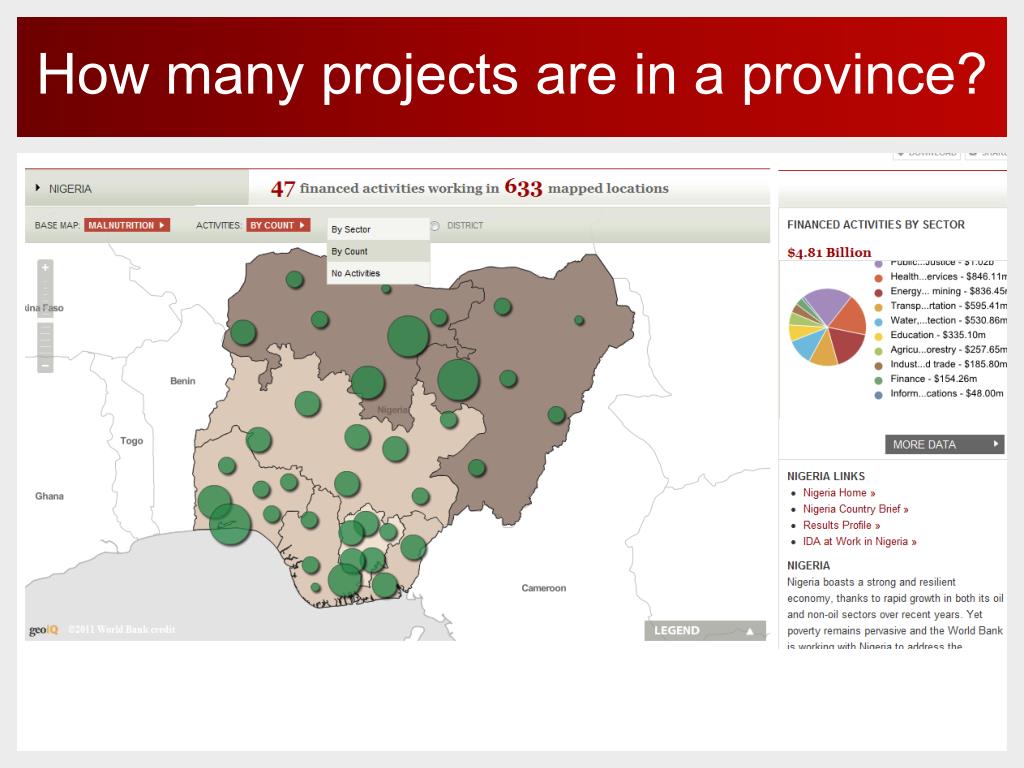Click the 633 mapped locations count
This screenshot has height=768, width=1024.
[523, 188]
